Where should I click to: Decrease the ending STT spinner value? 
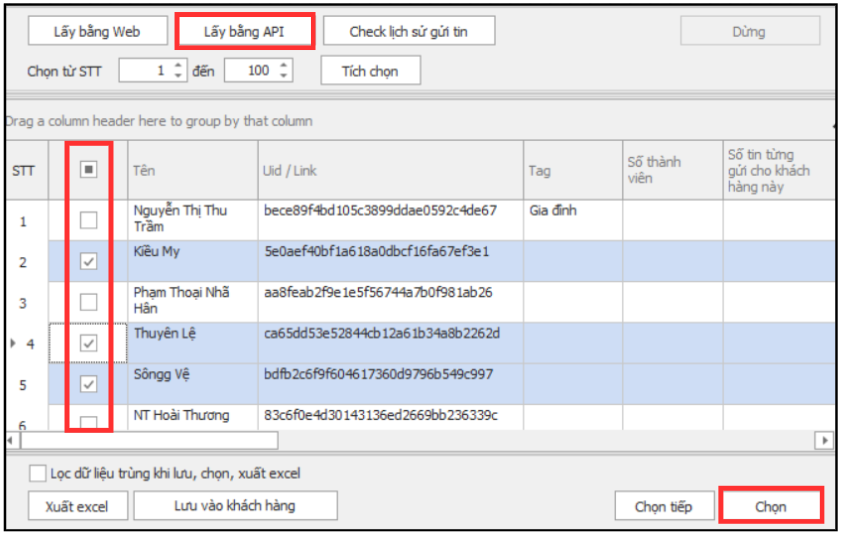click(x=284, y=76)
